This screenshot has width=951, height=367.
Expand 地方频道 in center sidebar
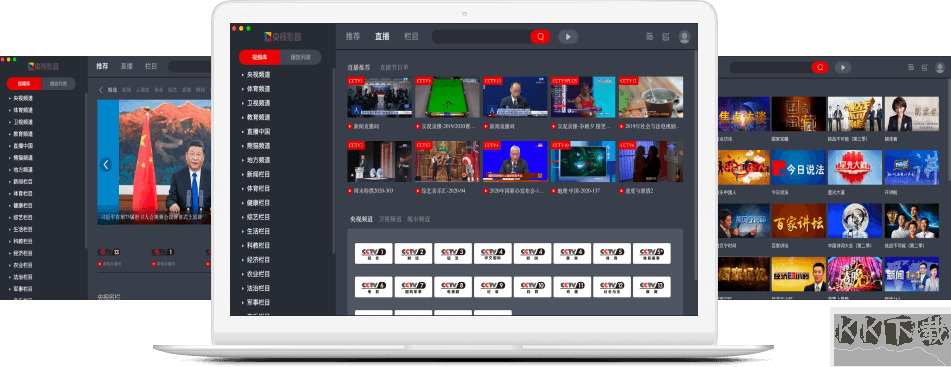256,160
